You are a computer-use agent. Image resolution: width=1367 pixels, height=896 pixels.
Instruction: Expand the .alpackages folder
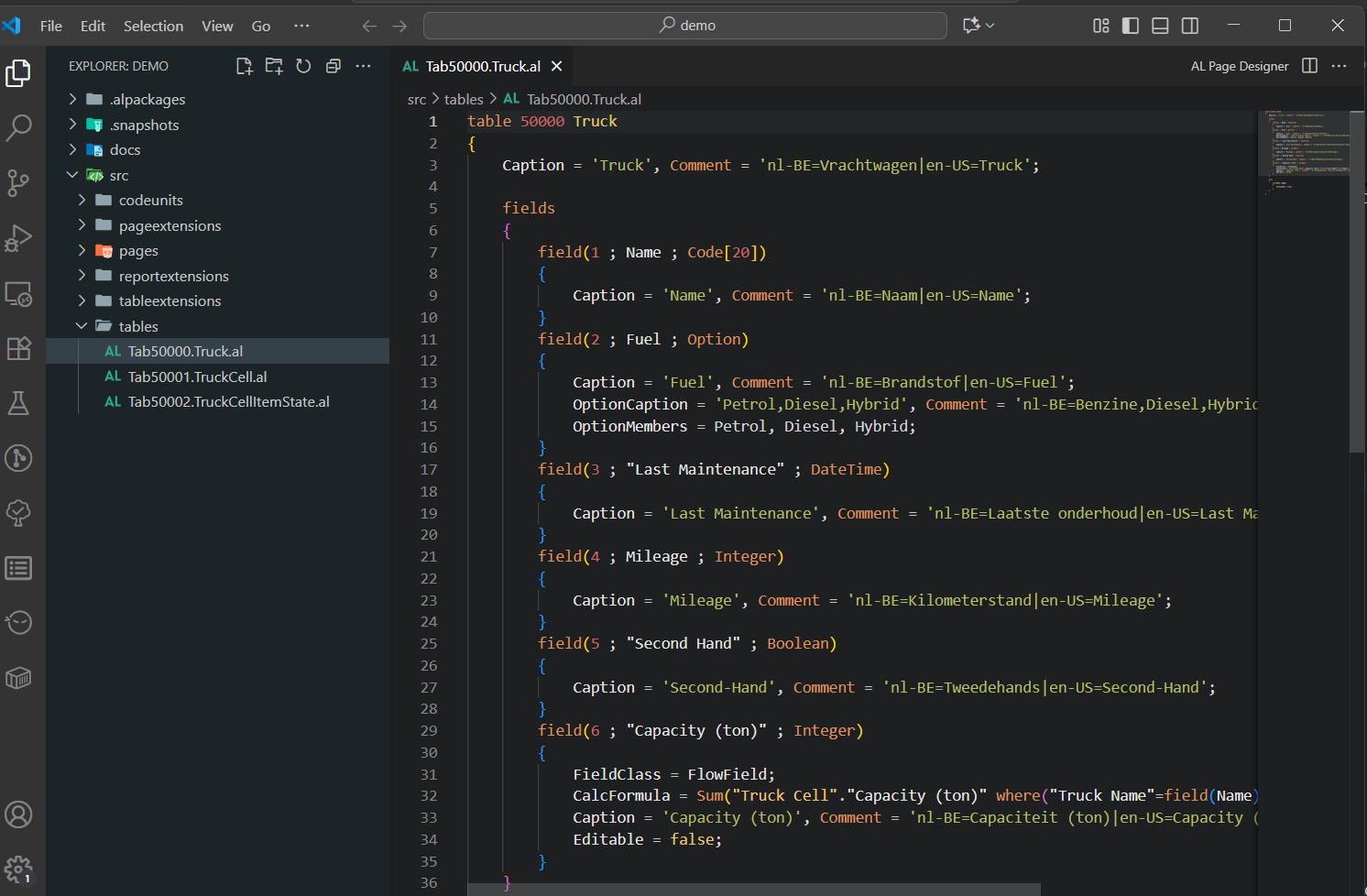click(147, 99)
